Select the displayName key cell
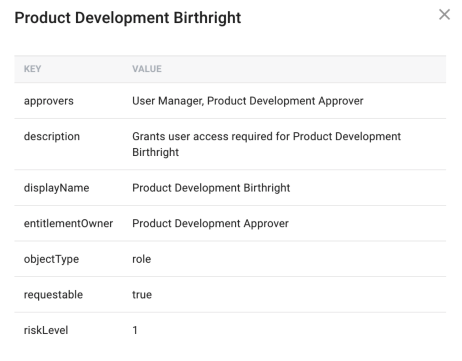This screenshot has width=462, height=361. coord(56,188)
